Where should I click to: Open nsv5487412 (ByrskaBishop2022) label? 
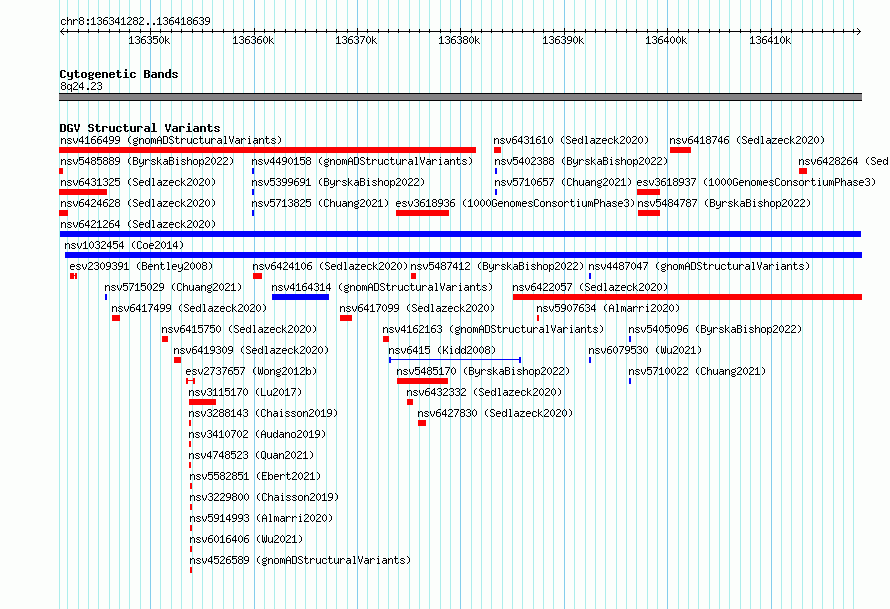click(x=497, y=266)
